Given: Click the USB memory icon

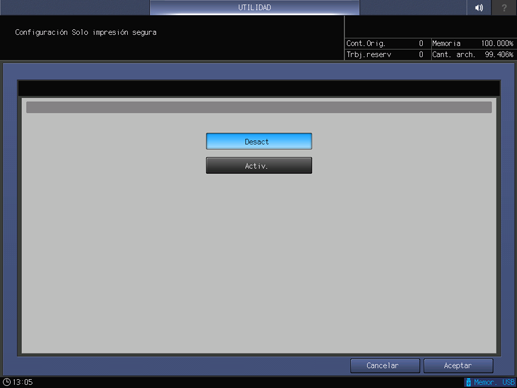Looking at the screenshot, I should click(x=468, y=382).
